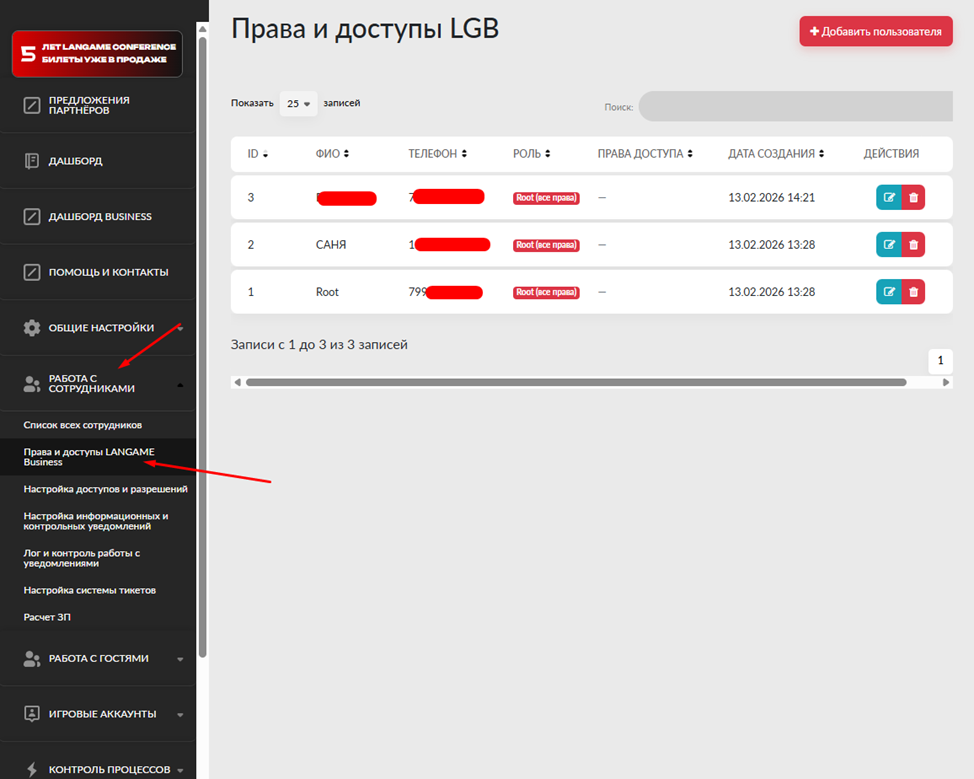Click edit icon for САНЯ row
The width and height of the screenshot is (974, 779).
888,244
